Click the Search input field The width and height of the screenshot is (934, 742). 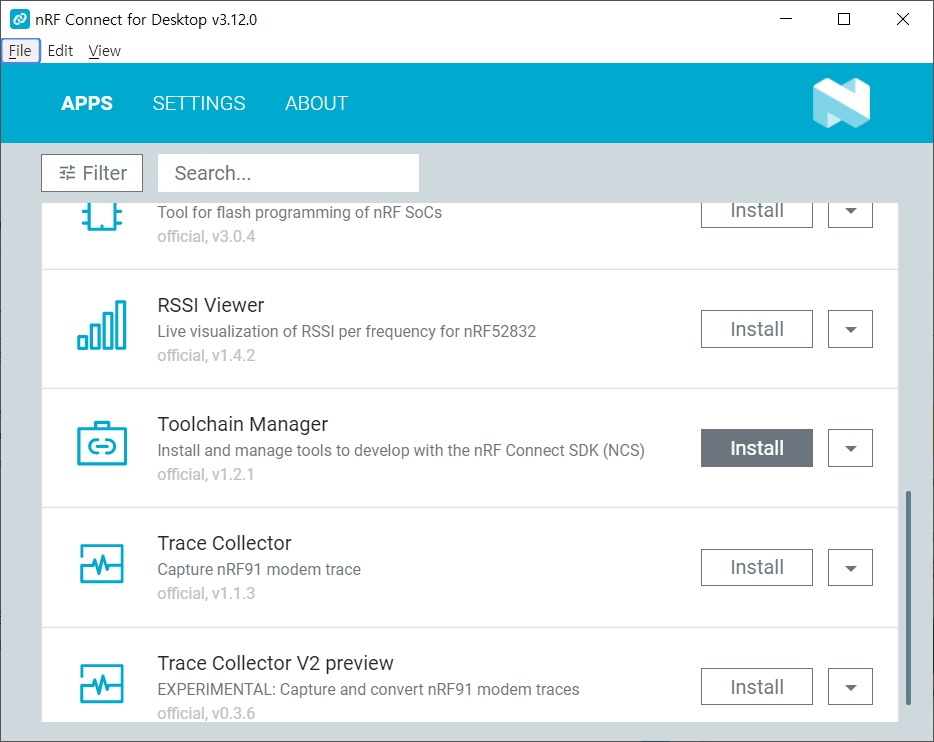[288, 173]
